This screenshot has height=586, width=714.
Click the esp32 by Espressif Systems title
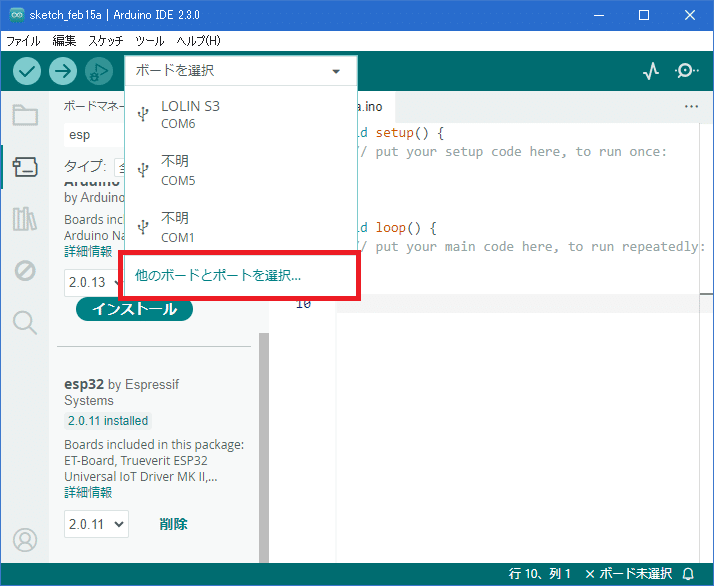122,392
